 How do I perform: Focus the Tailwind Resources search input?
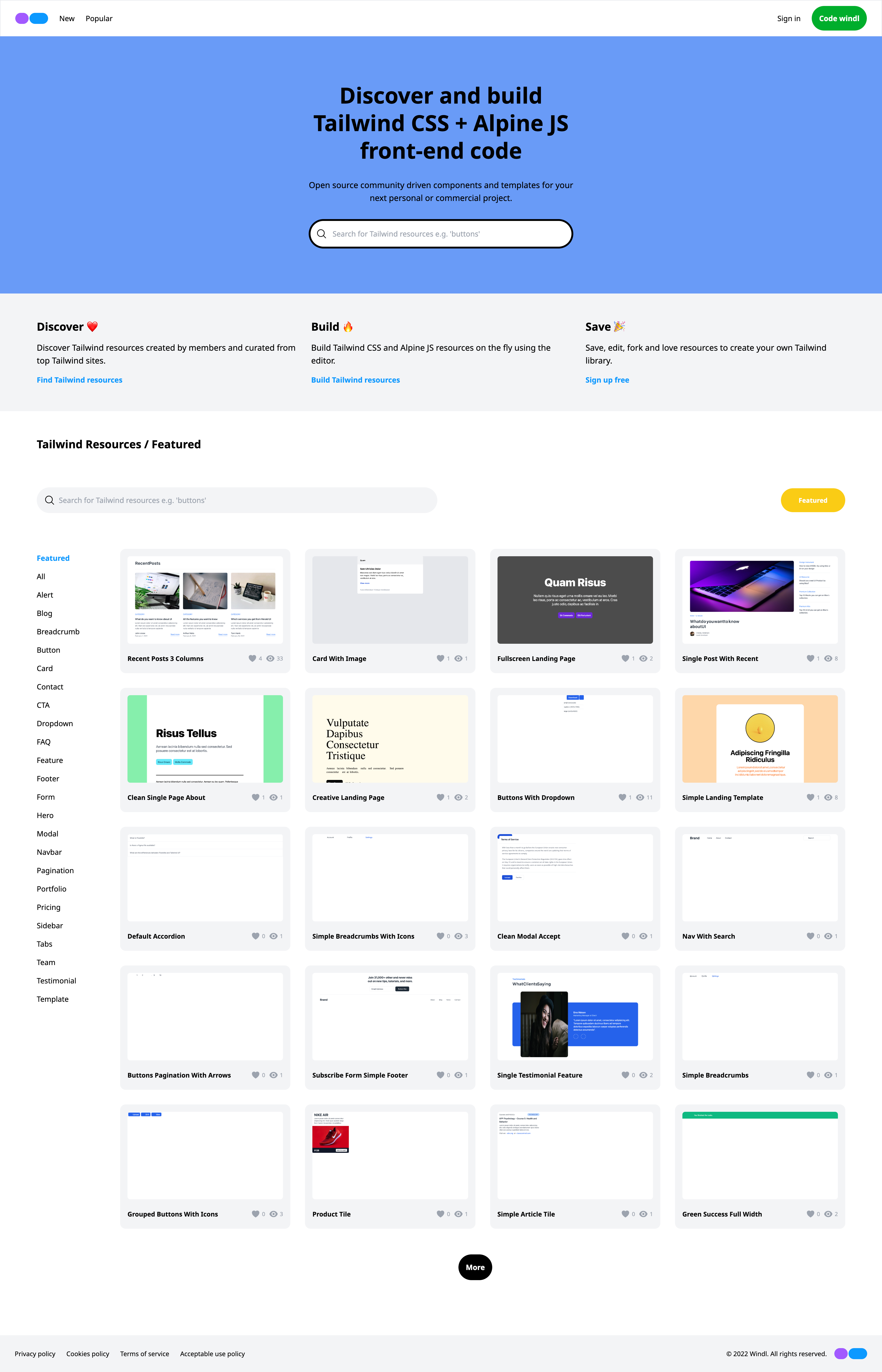click(237, 500)
